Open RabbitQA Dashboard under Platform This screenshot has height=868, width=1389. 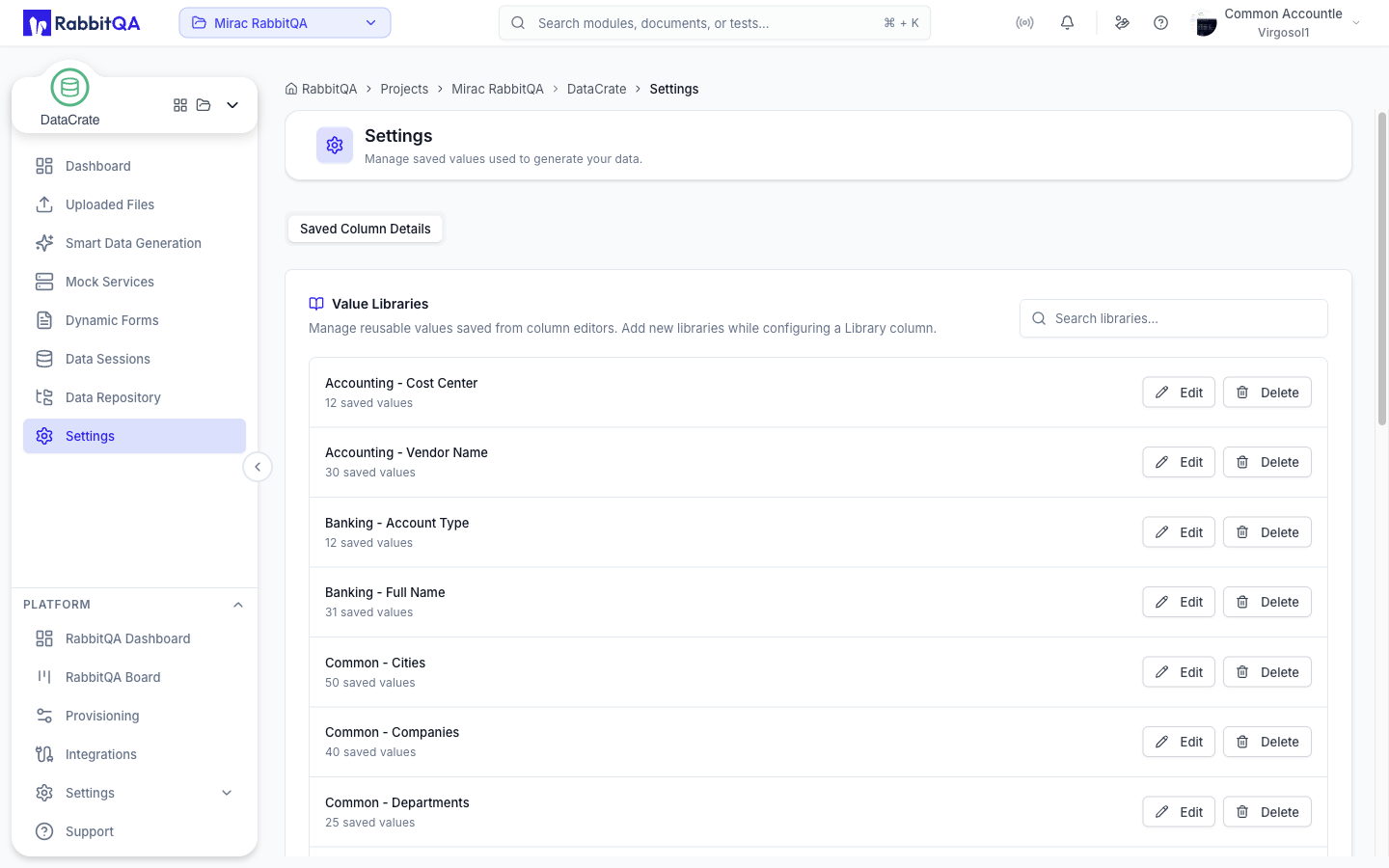pyautogui.click(x=134, y=638)
